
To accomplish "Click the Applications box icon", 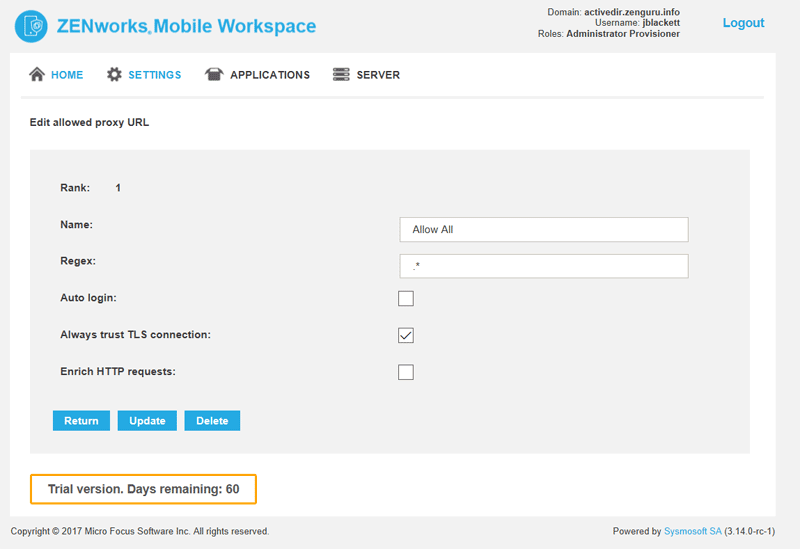I will pyautogui.click(x=214, y=74).
